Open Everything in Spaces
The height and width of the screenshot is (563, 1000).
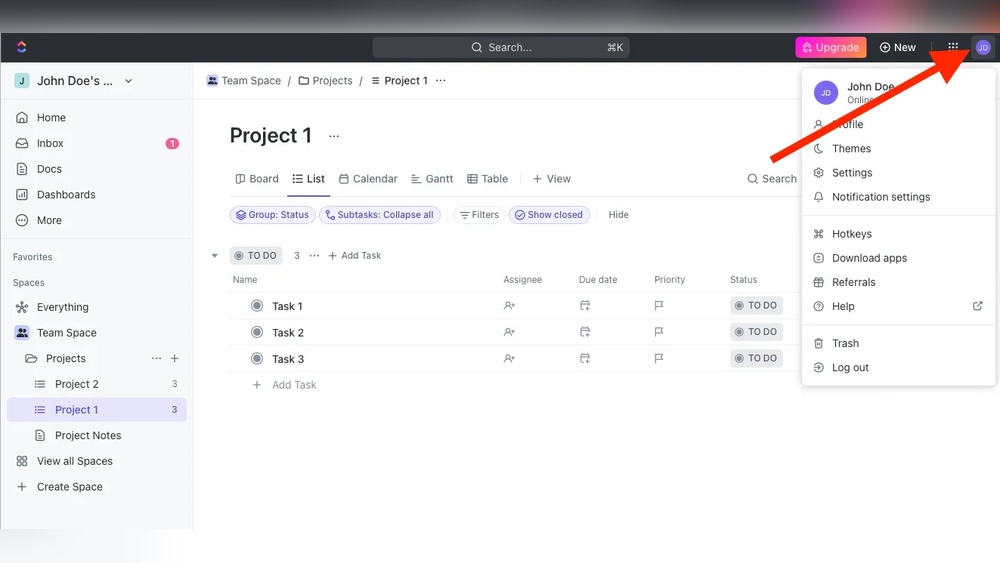62,307
